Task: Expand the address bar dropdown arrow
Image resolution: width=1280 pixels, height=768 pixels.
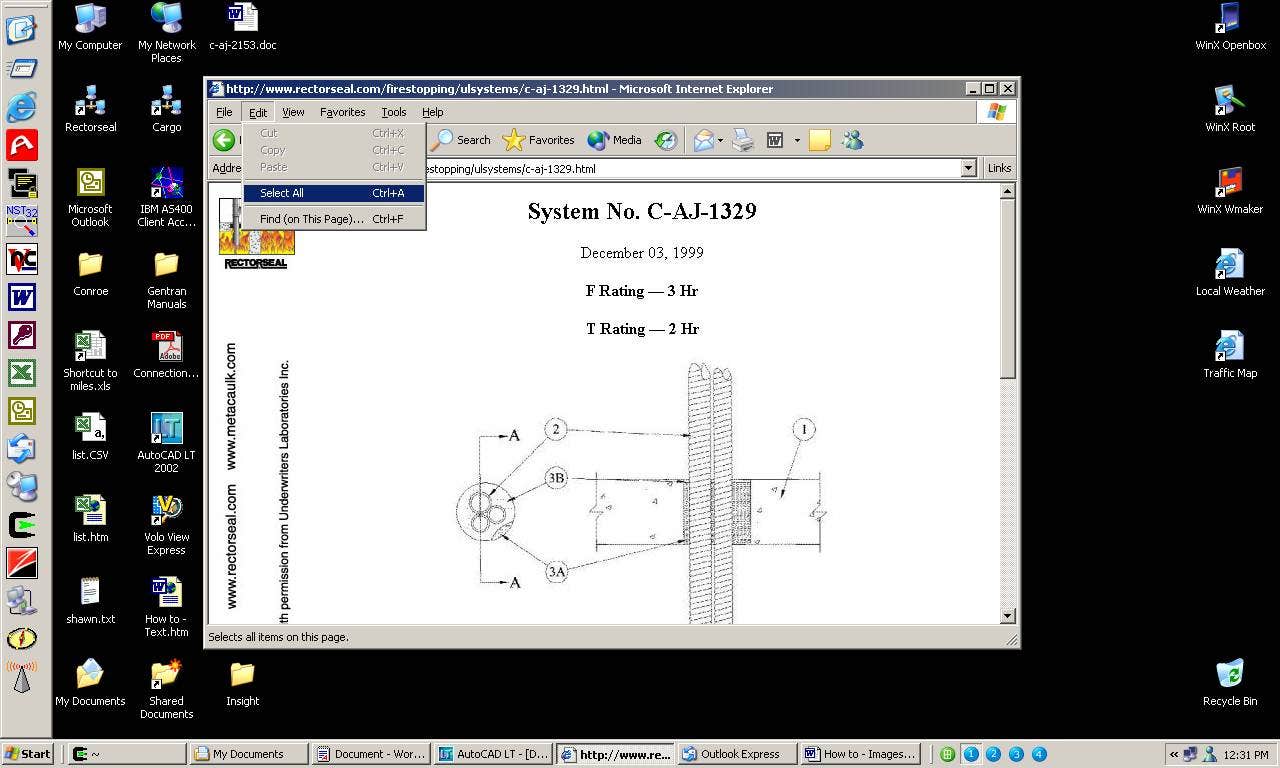Action: pos(968,168)
